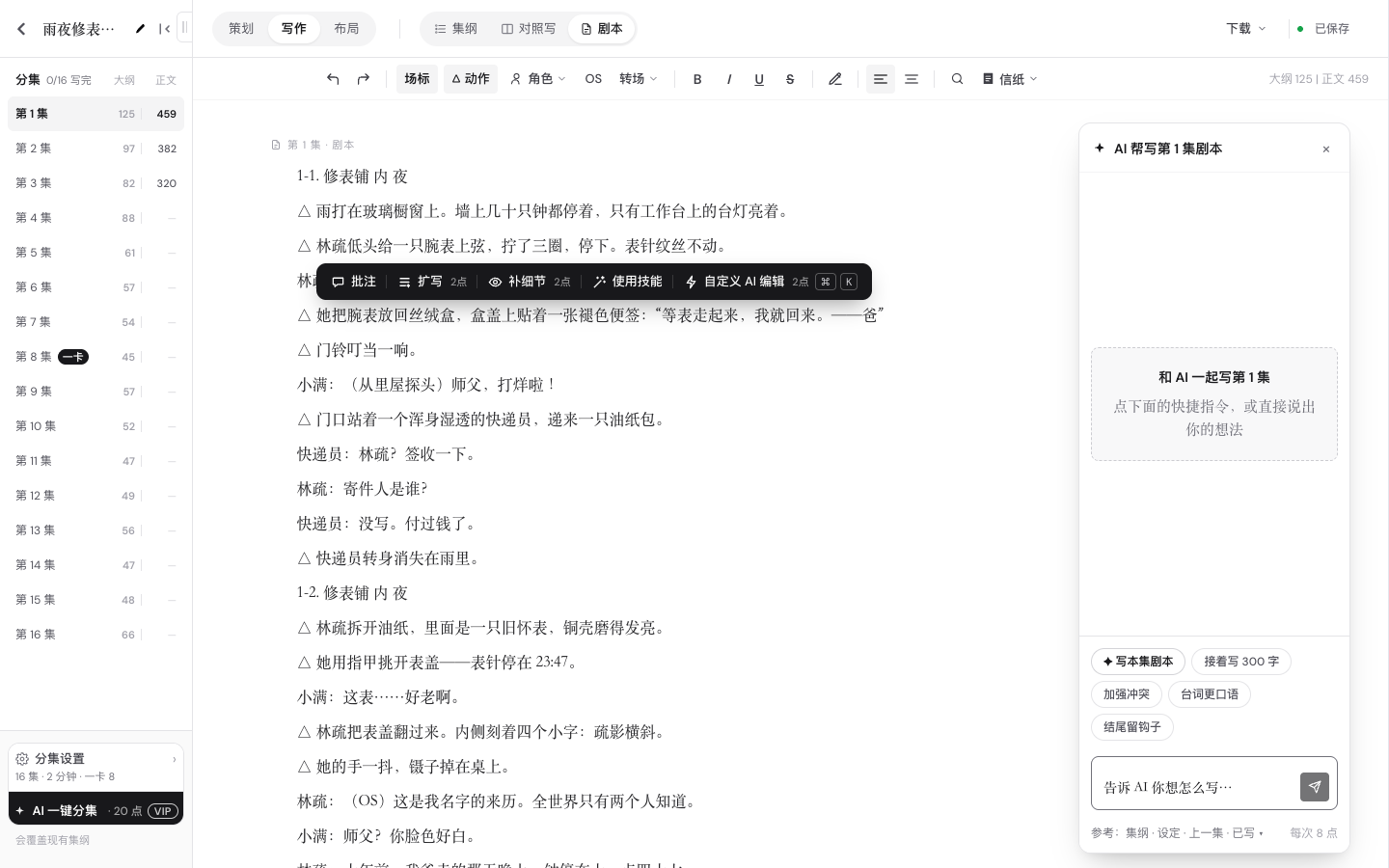
Task: Open the 角色 character dropdown
Action: 537,79
